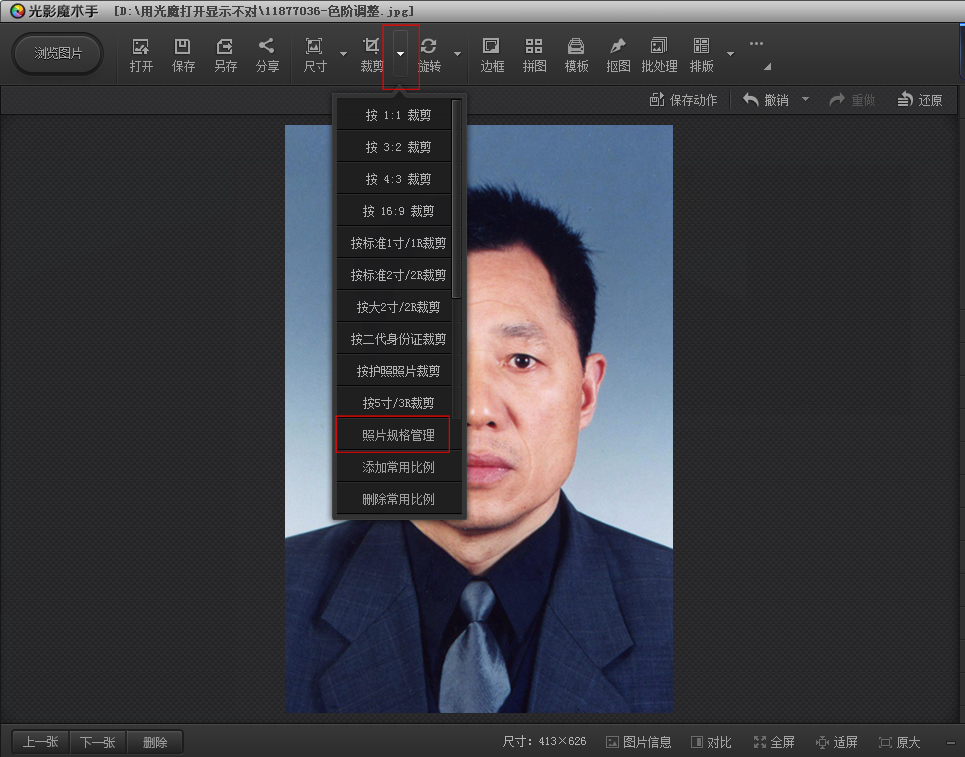965x757 pixels.
Task: Open the 尺寸 resize tool
Action: point(314,55)
